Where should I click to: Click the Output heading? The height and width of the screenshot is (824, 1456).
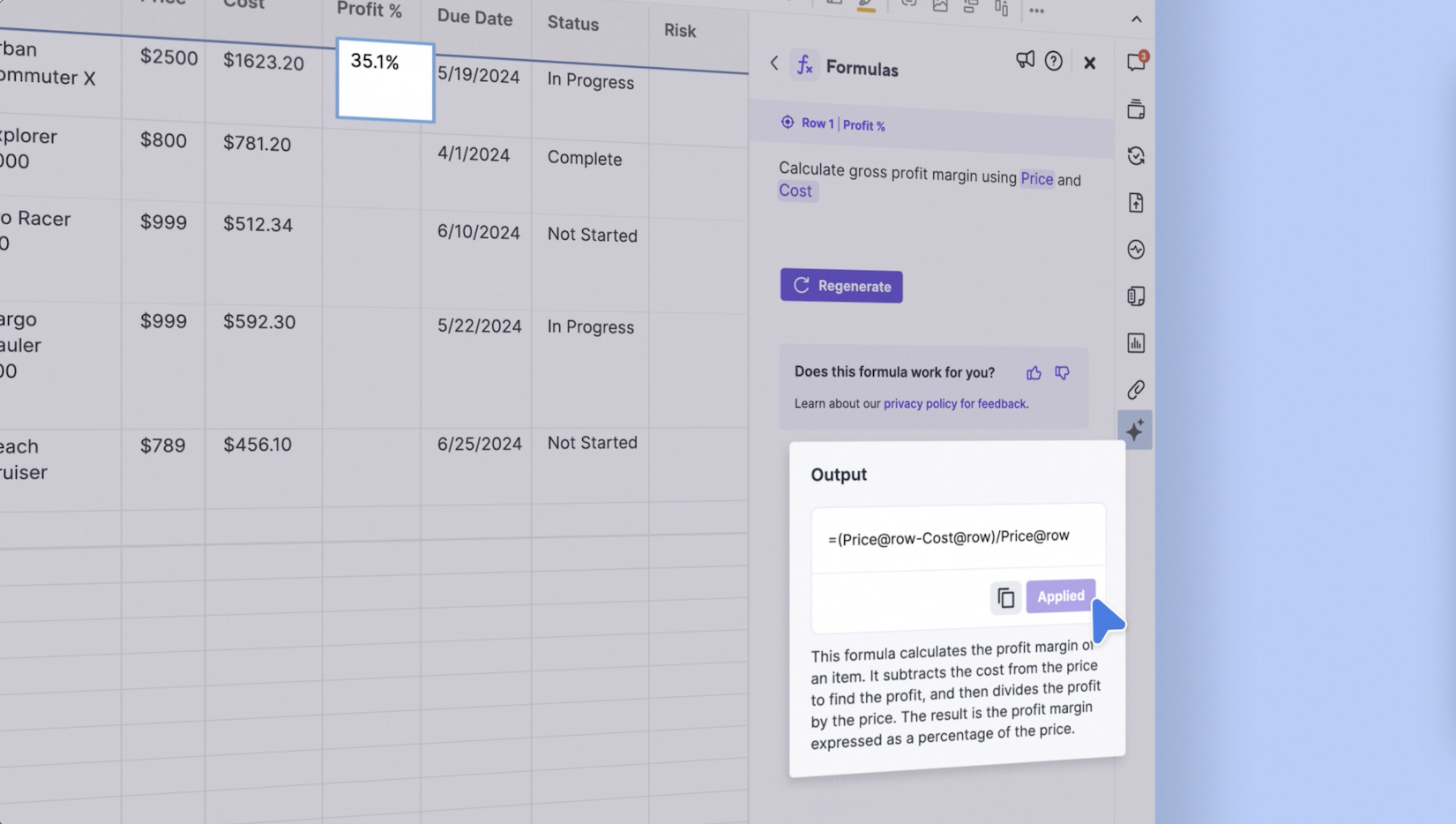click(839, 475)
